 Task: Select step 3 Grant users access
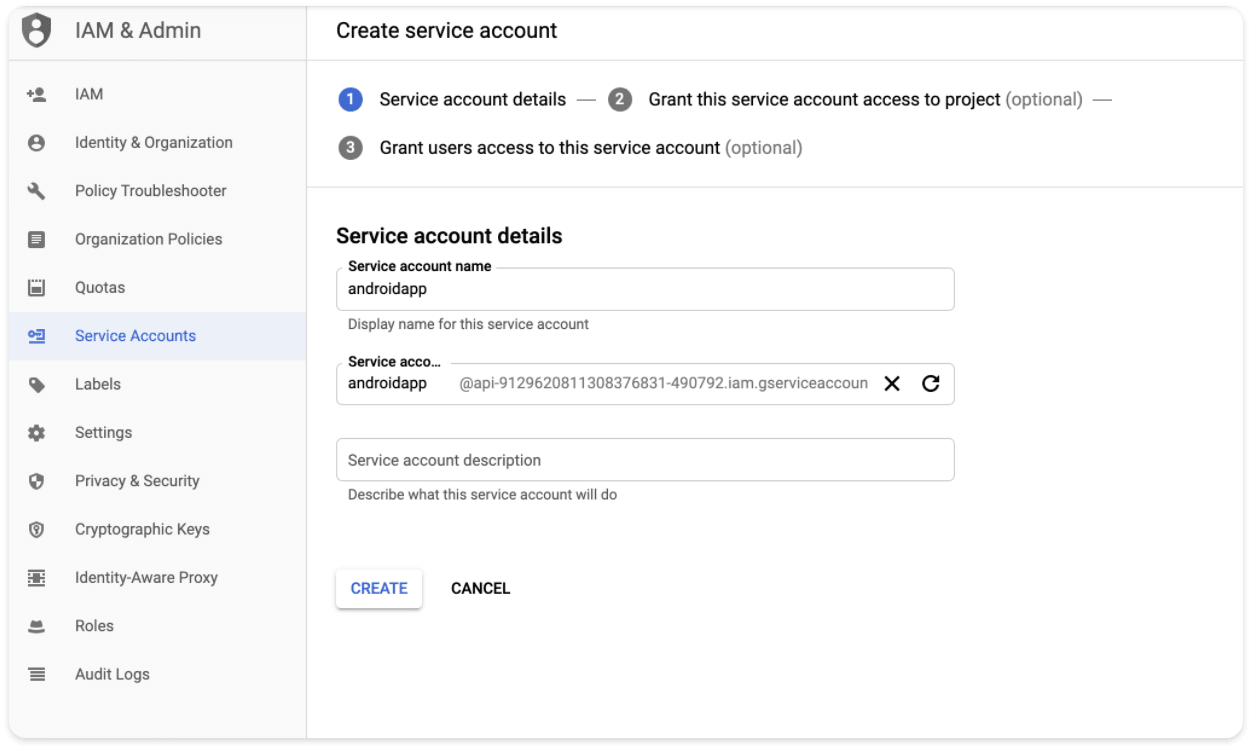(570, 148)
